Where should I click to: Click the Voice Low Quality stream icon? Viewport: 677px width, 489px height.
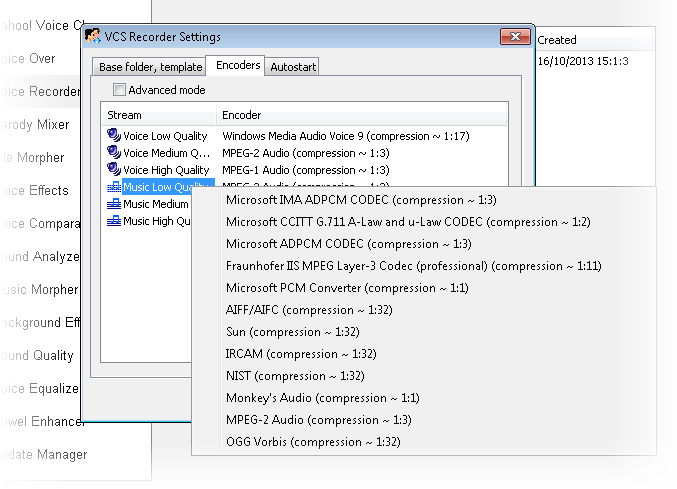pyautogui.click(x=114, y=136)
